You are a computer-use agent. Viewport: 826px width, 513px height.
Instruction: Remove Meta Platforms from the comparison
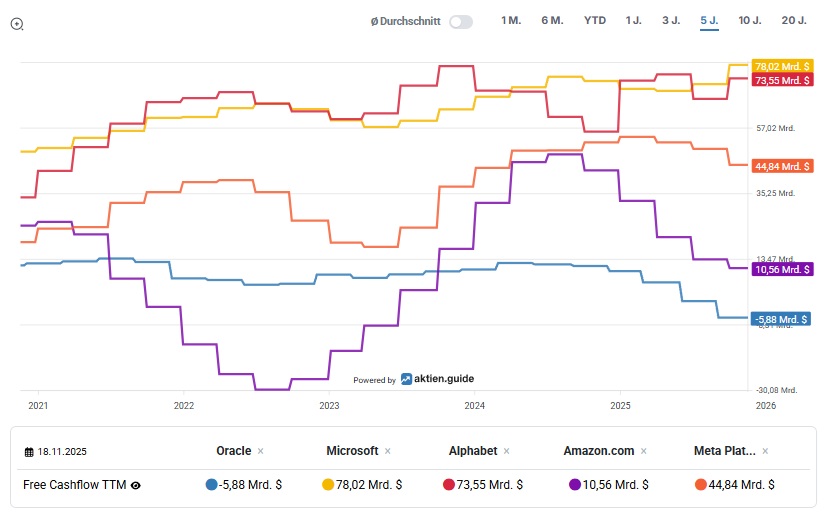[768, 451]
